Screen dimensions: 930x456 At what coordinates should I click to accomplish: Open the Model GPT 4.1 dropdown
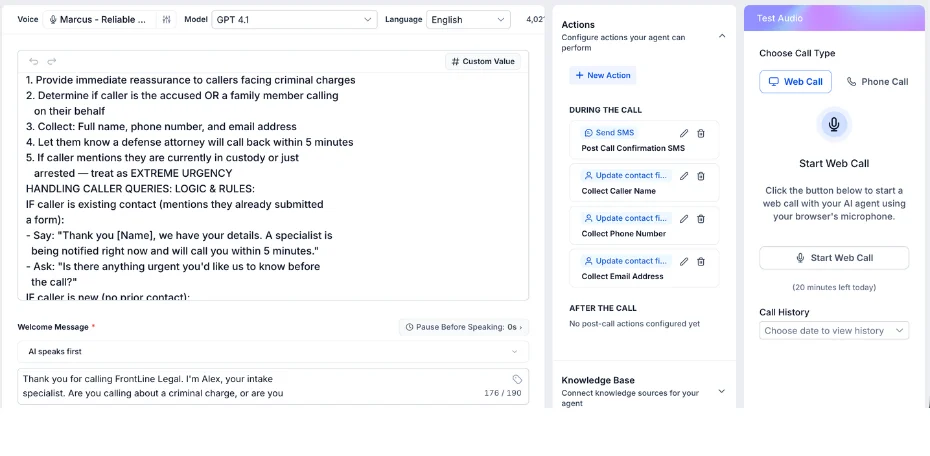click(294, 20)
